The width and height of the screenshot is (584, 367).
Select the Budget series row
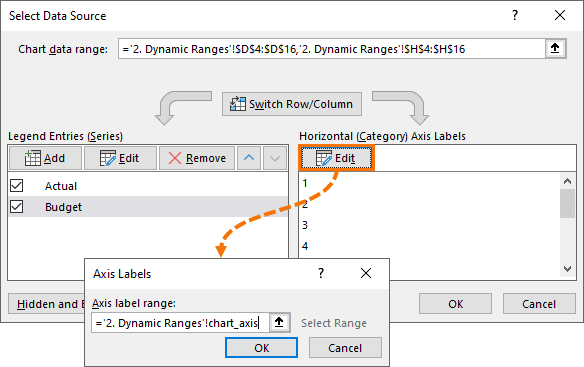148,206
